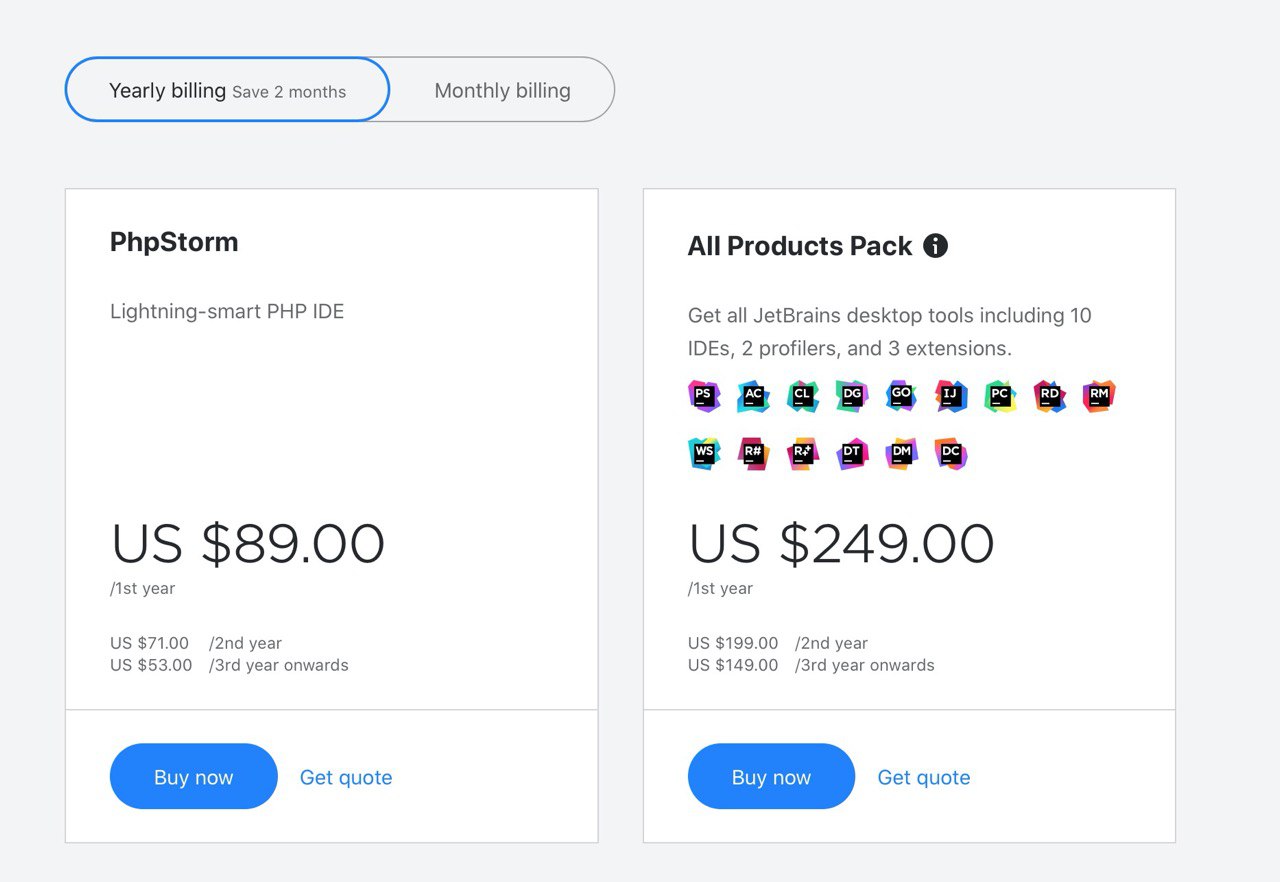Open Get quote link for PhpStorm

coord(346,777)
